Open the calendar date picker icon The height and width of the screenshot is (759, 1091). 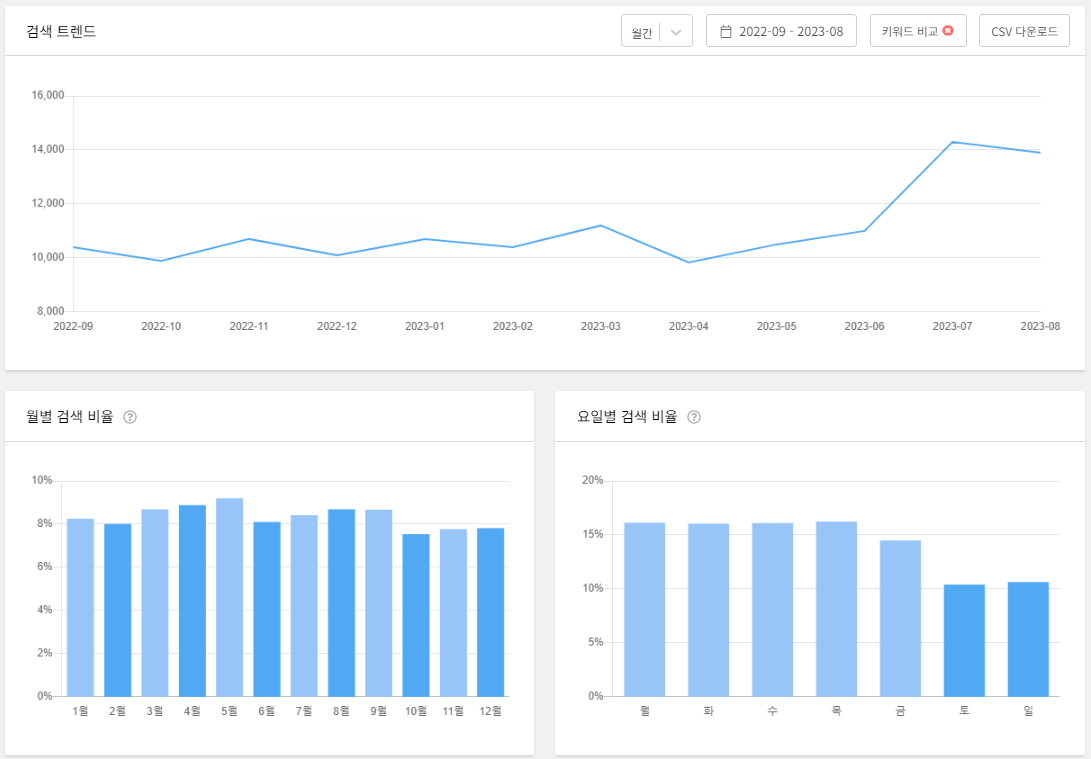726,30
